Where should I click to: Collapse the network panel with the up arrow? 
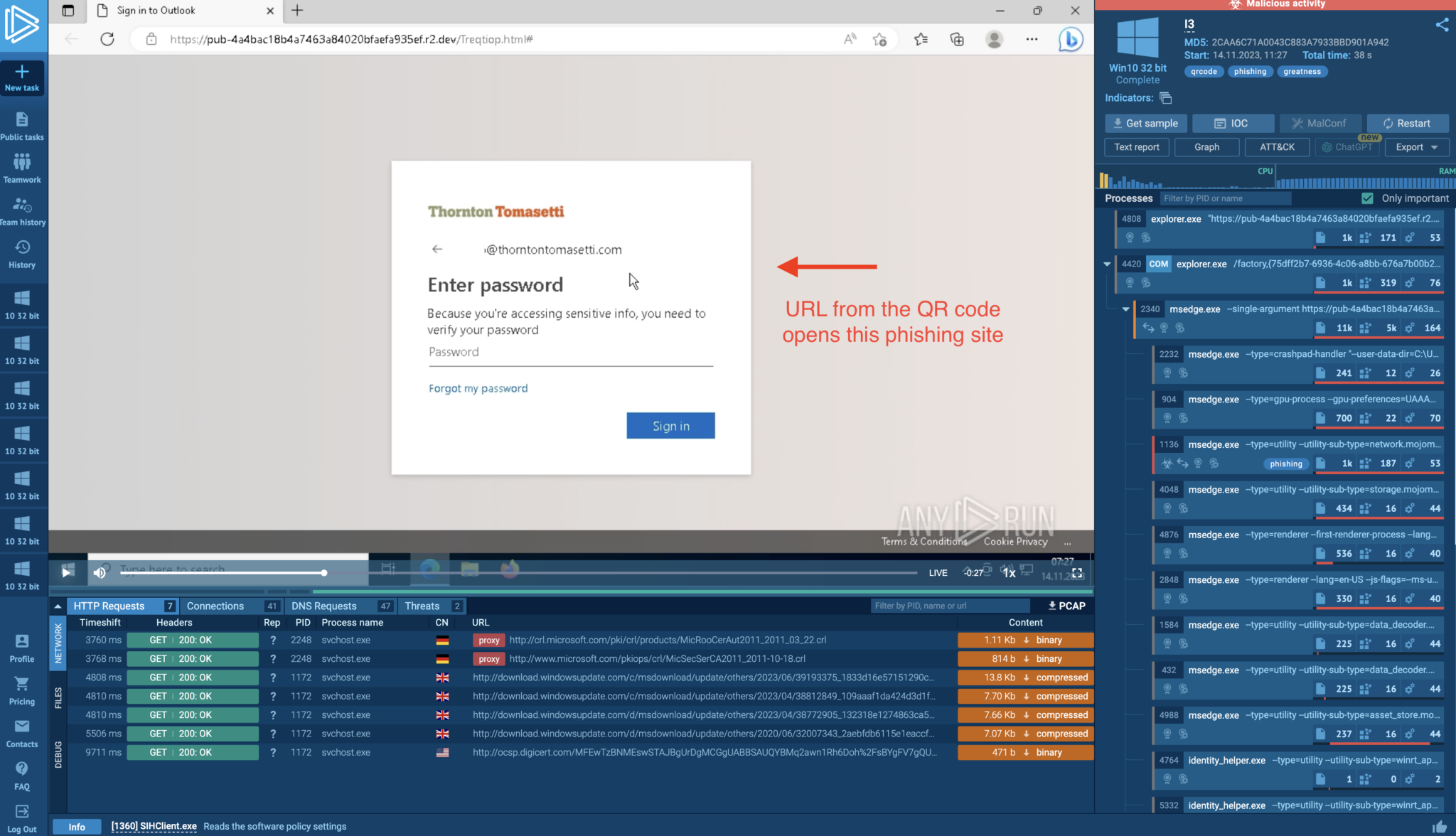click(58, 606)
